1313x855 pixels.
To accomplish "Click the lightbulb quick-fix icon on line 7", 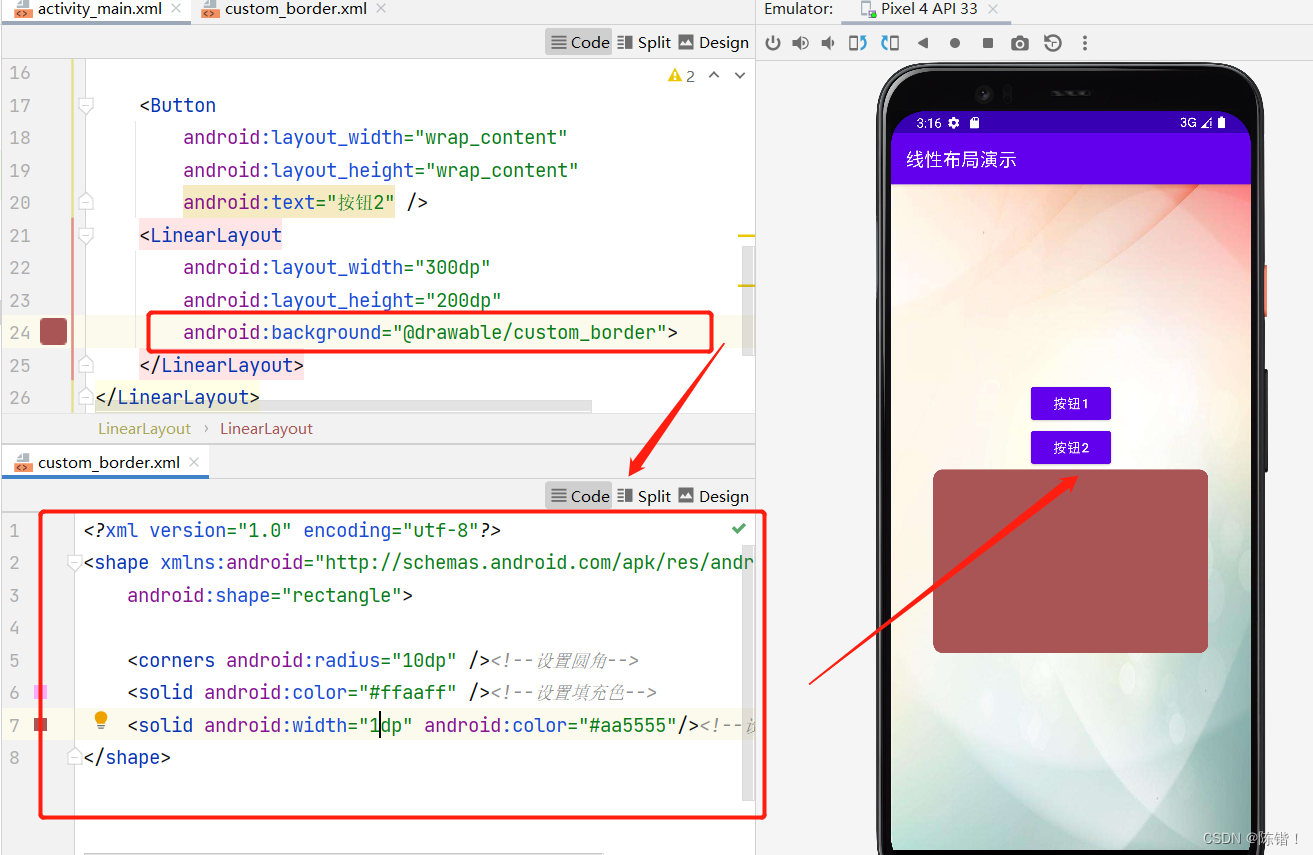I will pyautogui.click(x=101, y=720).
